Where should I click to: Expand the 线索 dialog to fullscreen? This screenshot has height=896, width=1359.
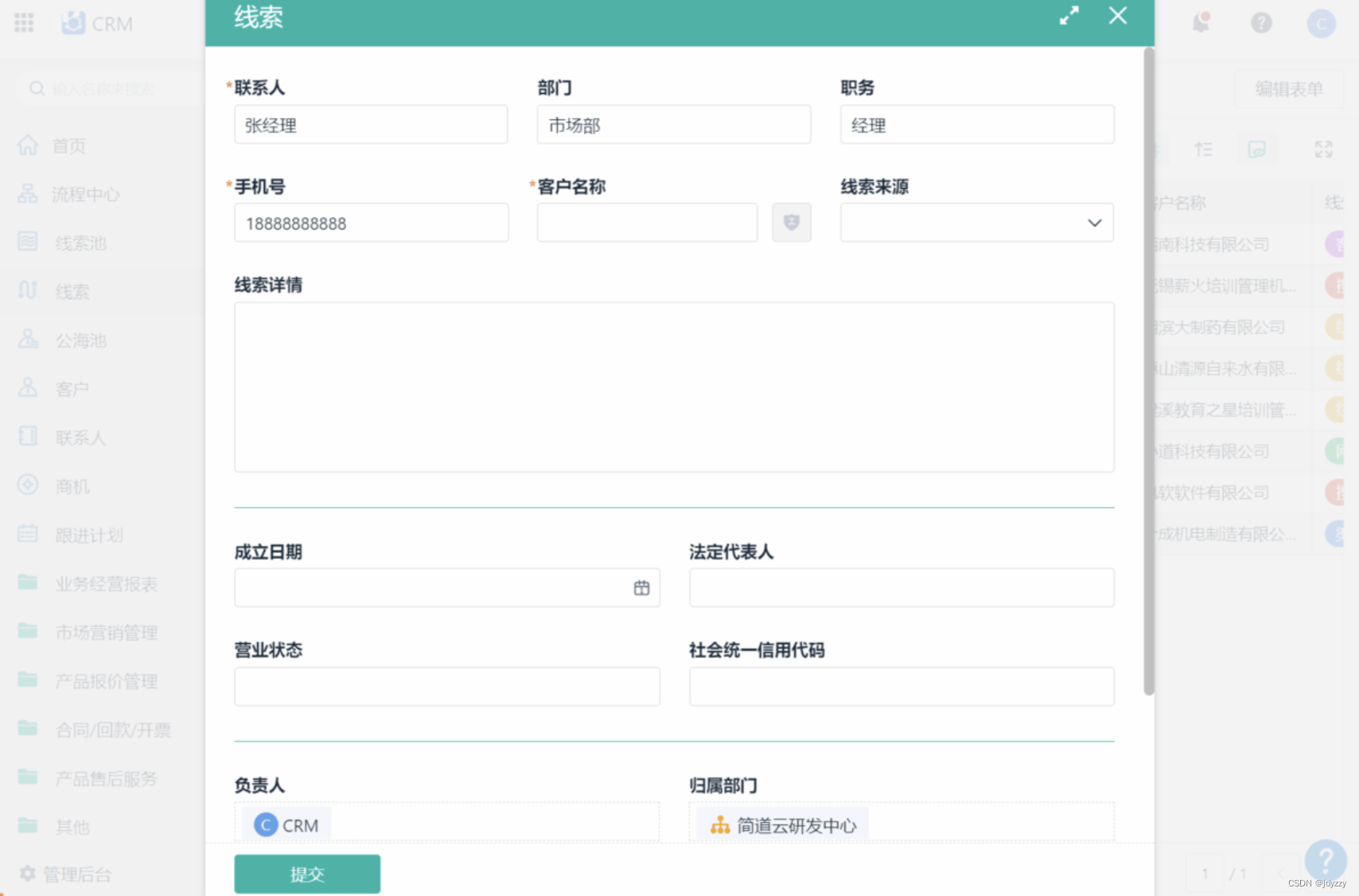pyautogui.click(x=1069, y=16)
